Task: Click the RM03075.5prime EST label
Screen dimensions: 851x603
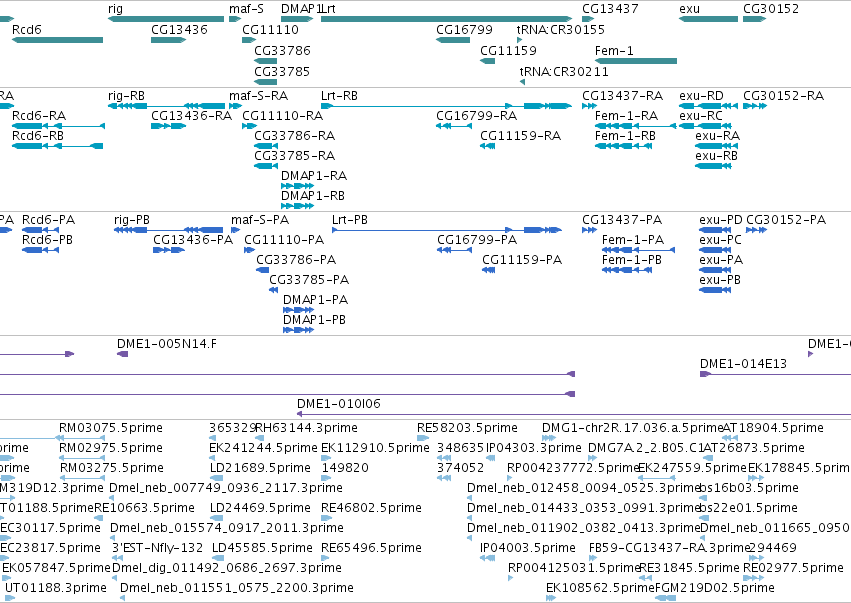Action: click(x=111, y=428)
